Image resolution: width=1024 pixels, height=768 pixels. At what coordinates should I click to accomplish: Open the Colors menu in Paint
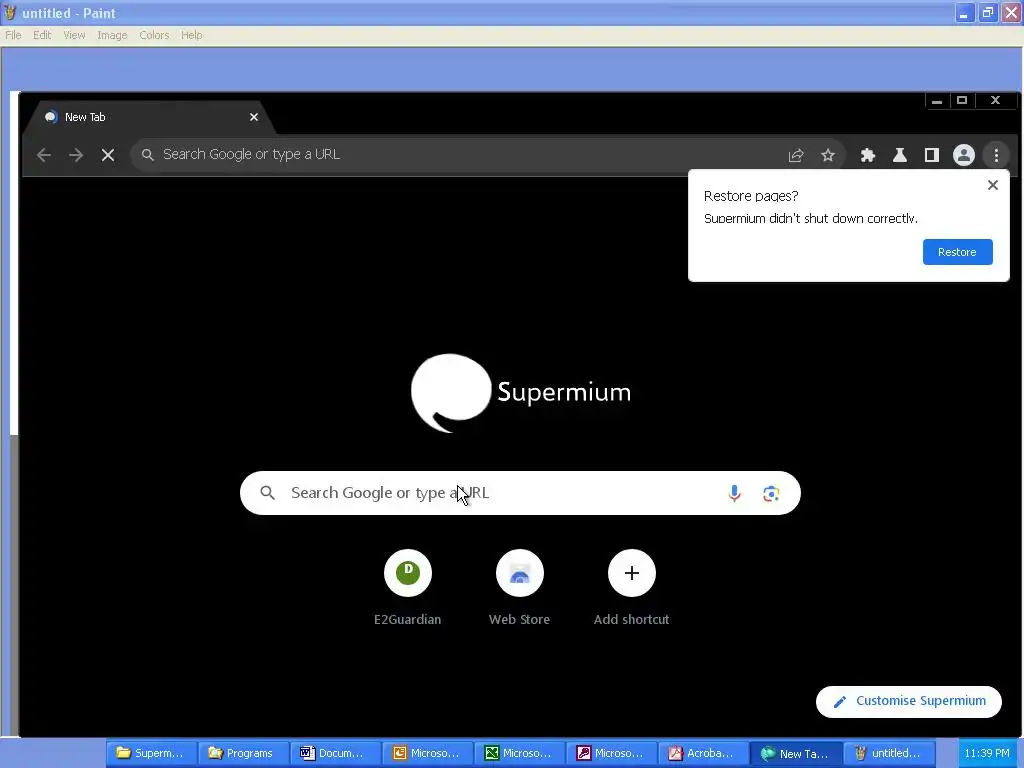click(x=154, y=35)
